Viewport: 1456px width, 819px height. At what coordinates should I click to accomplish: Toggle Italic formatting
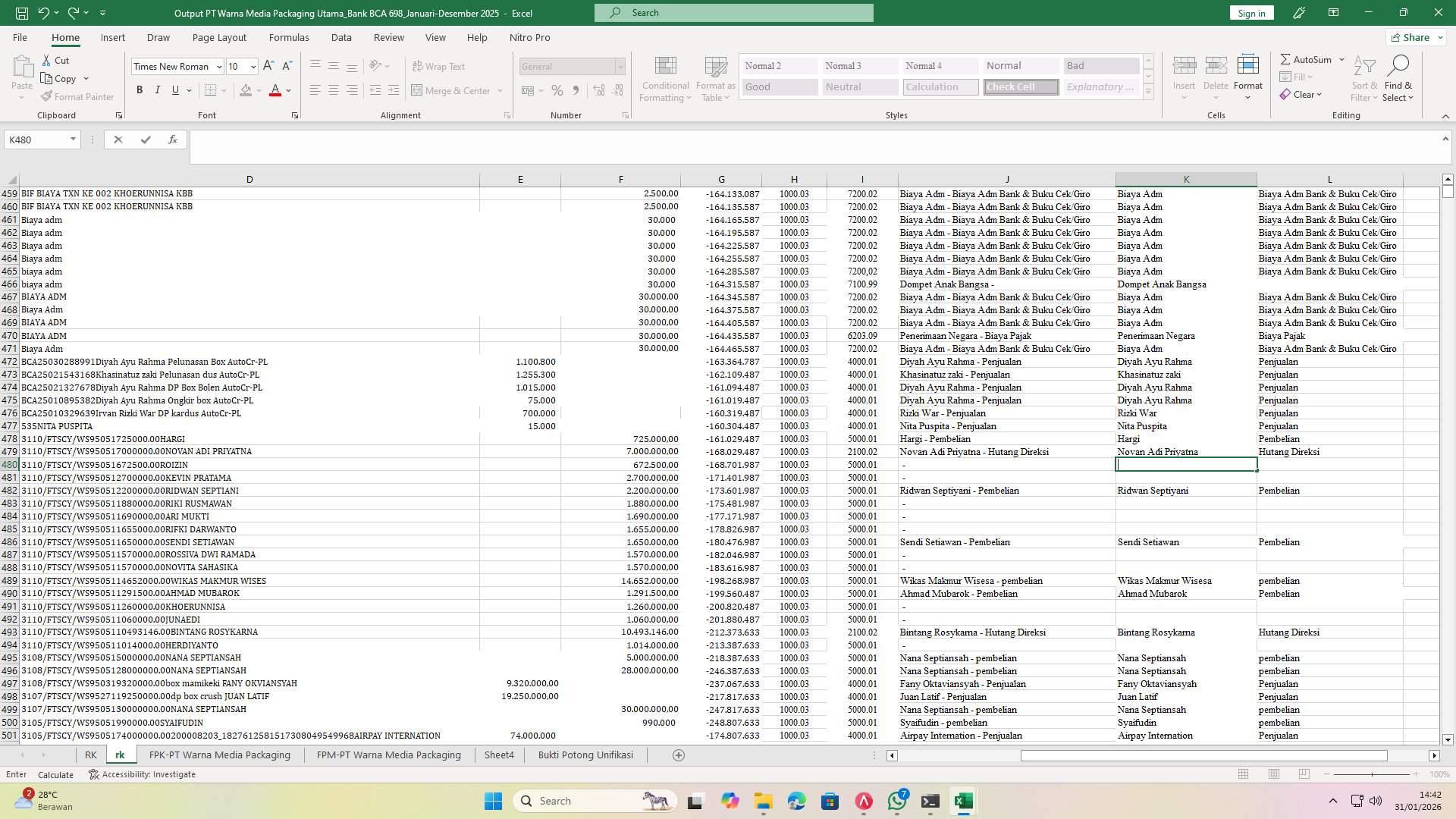tap(158, 90)
